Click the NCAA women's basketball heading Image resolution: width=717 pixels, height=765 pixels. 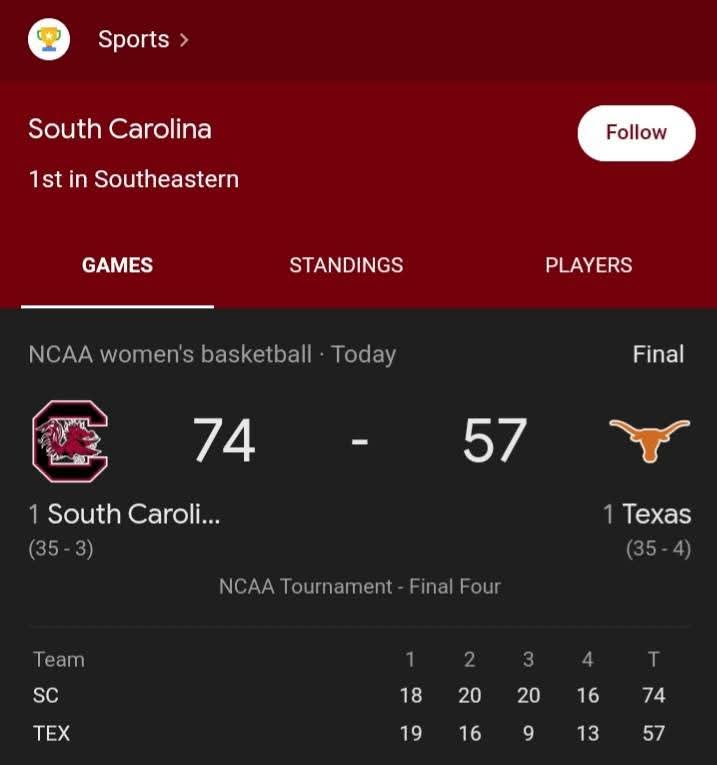(170, 354)
